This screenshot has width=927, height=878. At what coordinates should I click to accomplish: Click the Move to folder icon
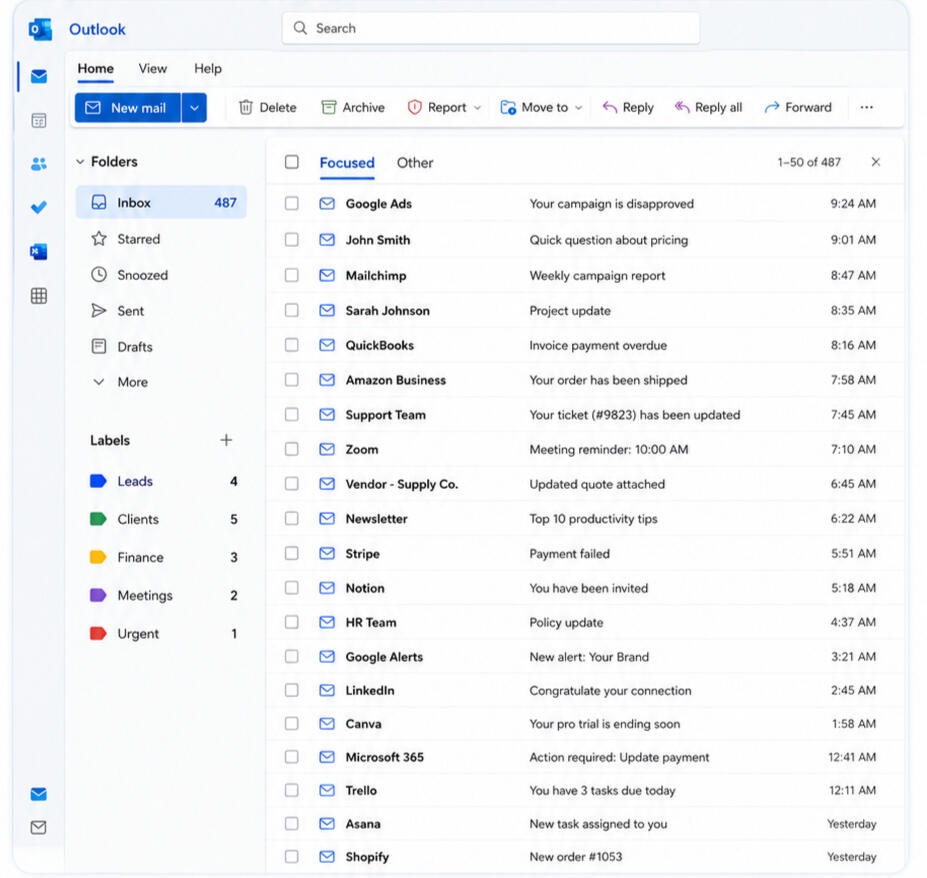(x=508, y=107)
